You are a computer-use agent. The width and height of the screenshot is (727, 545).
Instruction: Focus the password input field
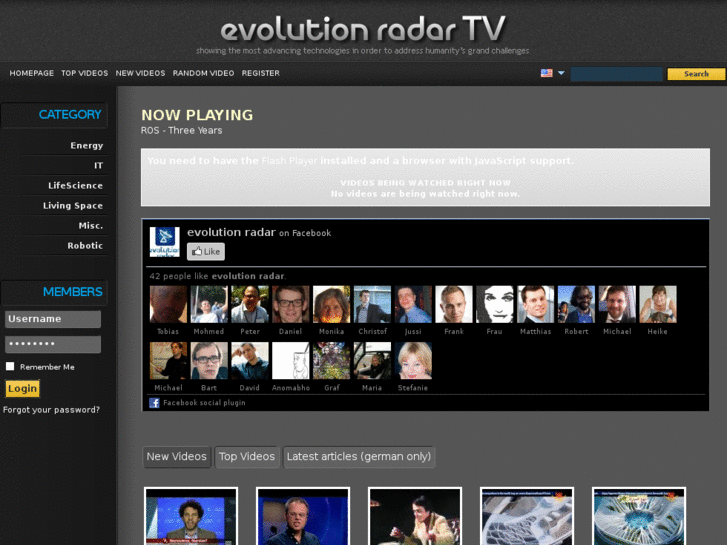pos(53,344)
